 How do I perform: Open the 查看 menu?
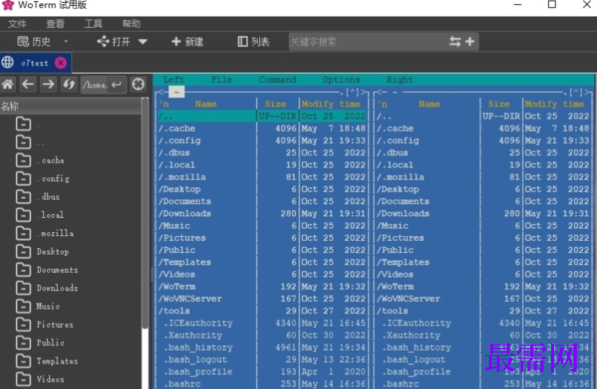pyautogui.click(x=55, y=24)
